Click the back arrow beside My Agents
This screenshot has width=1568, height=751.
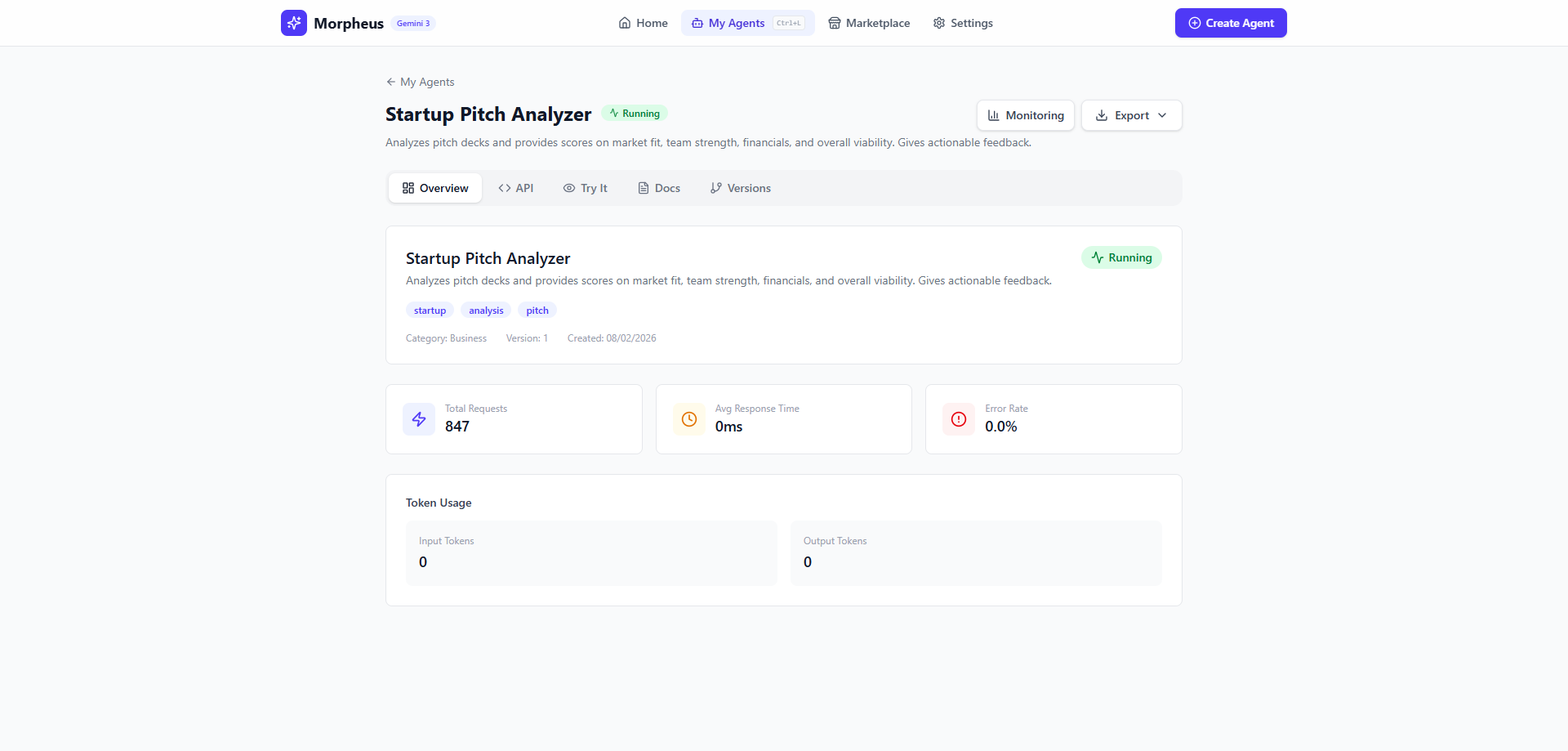391,82
